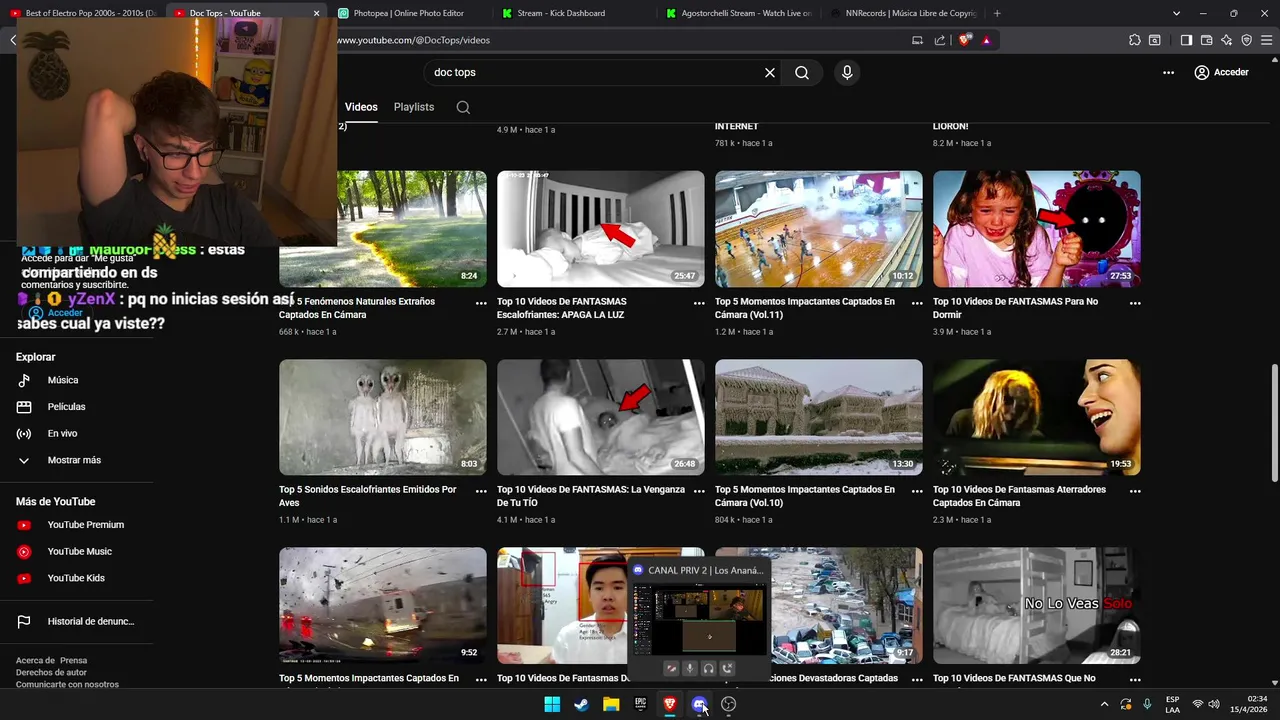Open the Windows Start menu
The height and width of the screenshot is (720, 1280).
click(x=552, y=704)
